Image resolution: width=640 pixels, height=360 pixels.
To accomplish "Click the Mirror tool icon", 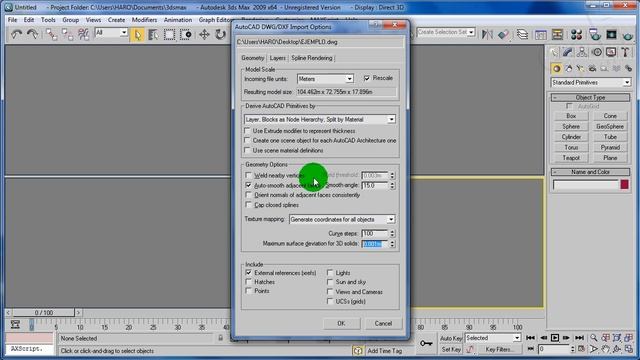I will (487, 35).
